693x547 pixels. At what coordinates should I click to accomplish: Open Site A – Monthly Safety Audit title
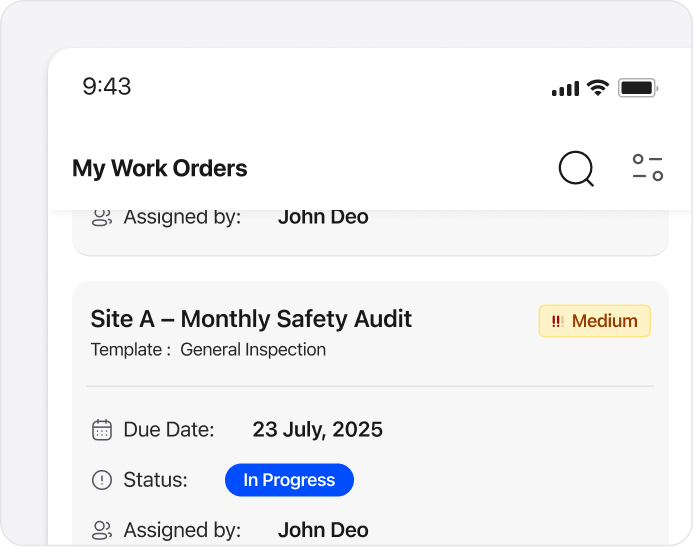coord(251,319)
